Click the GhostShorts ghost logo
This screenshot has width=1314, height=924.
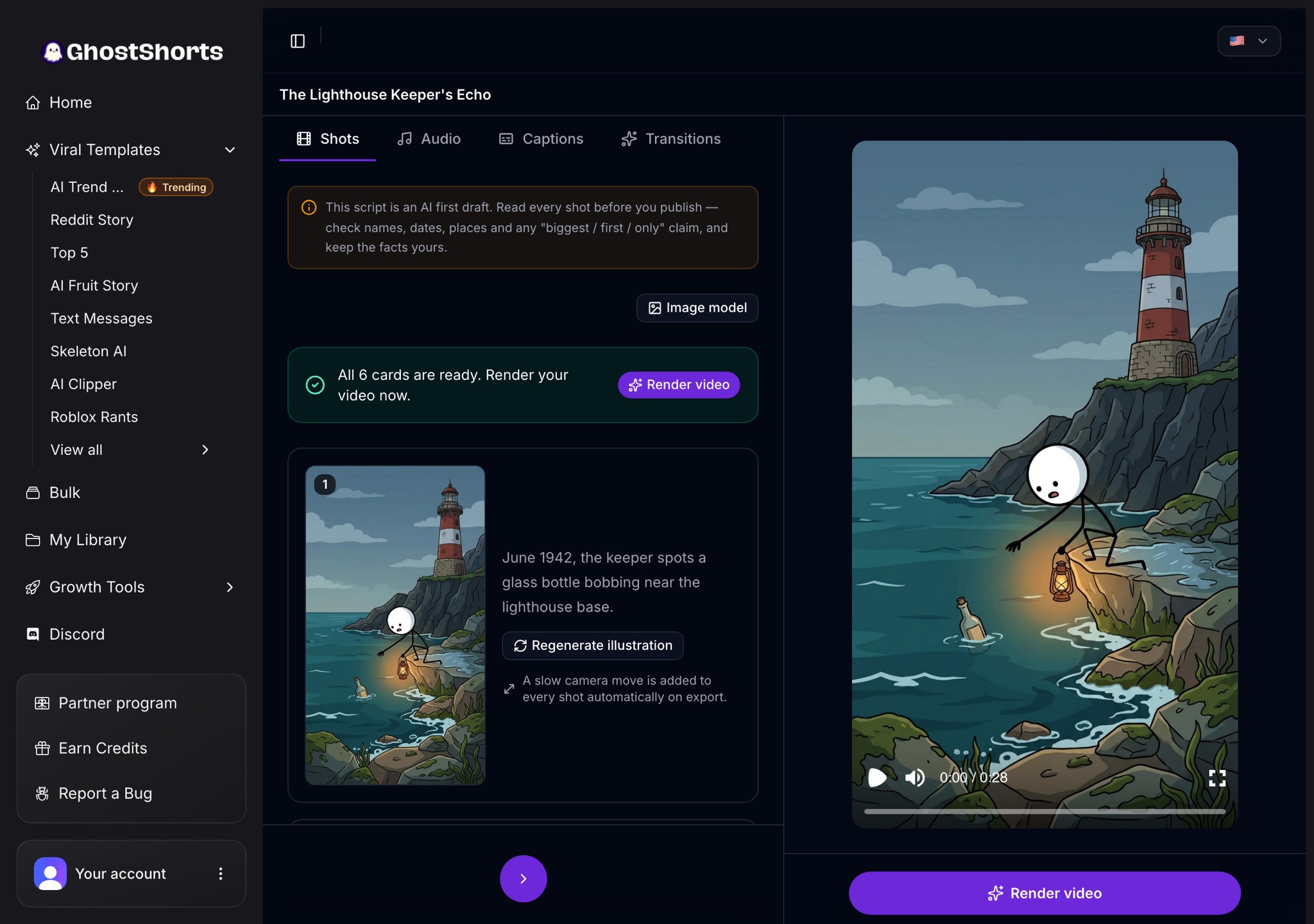pos(53,52)
